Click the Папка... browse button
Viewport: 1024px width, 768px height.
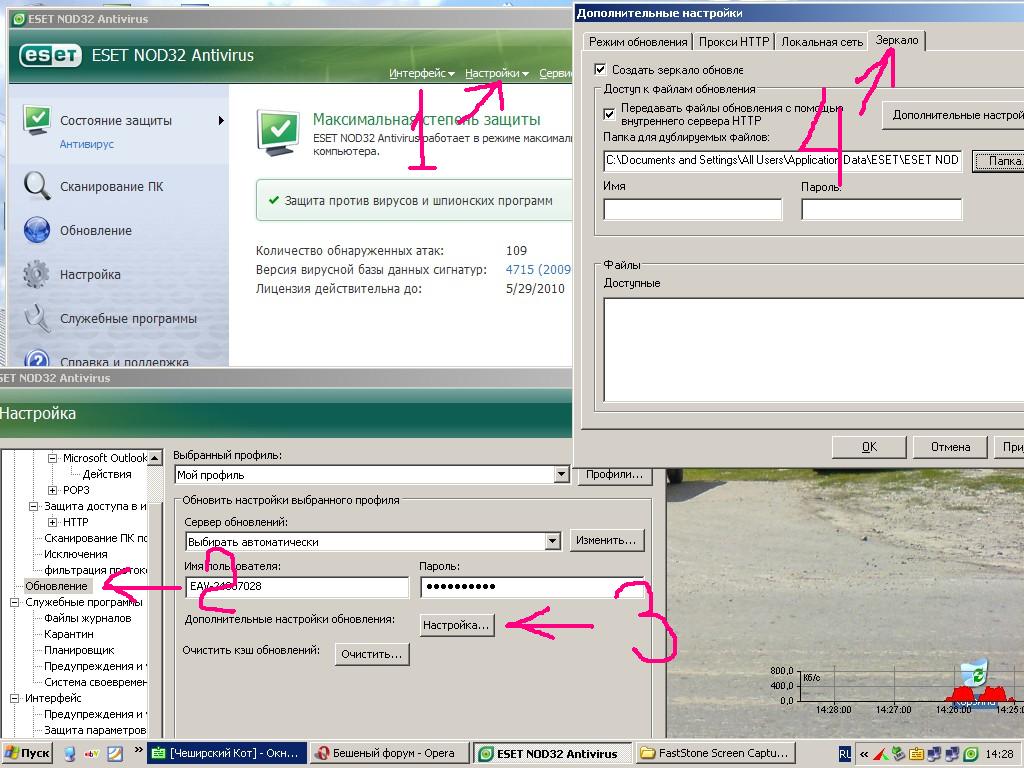(998, 161)
